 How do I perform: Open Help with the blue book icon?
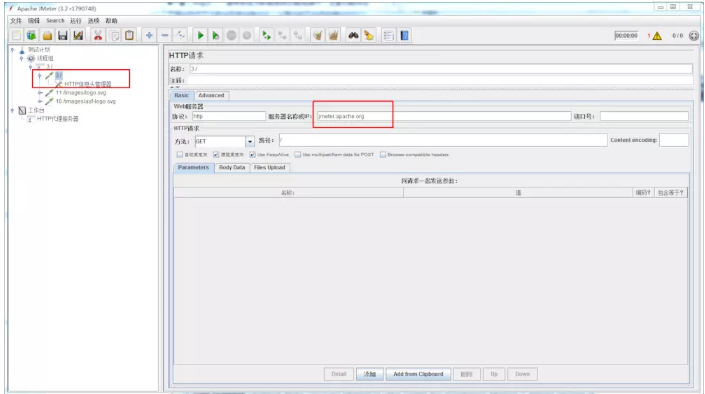click(404, 36)
